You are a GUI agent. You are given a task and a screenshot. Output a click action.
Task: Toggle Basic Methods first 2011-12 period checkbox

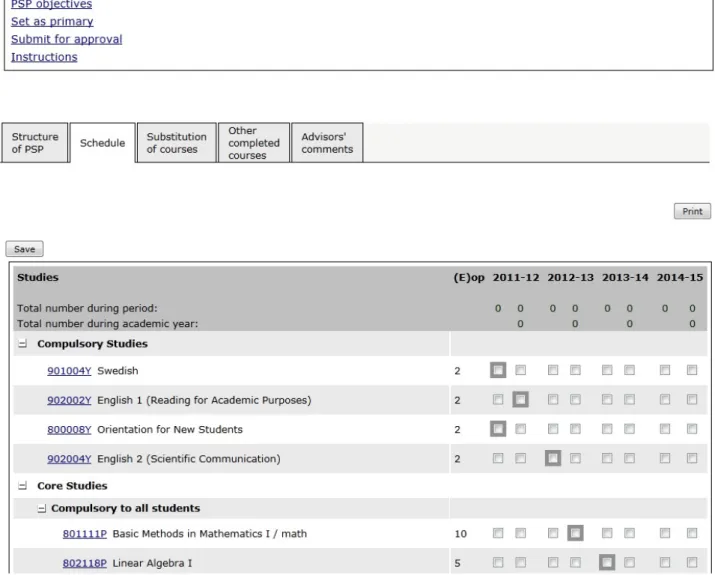point(498,533)
